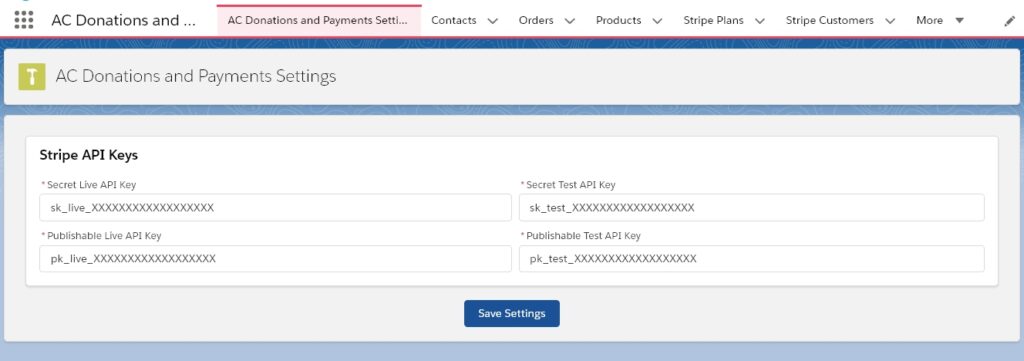The height and width of the screenshot is (361, 1024).
Task: Go to the Stripe Customers tab
Action: 829,20
